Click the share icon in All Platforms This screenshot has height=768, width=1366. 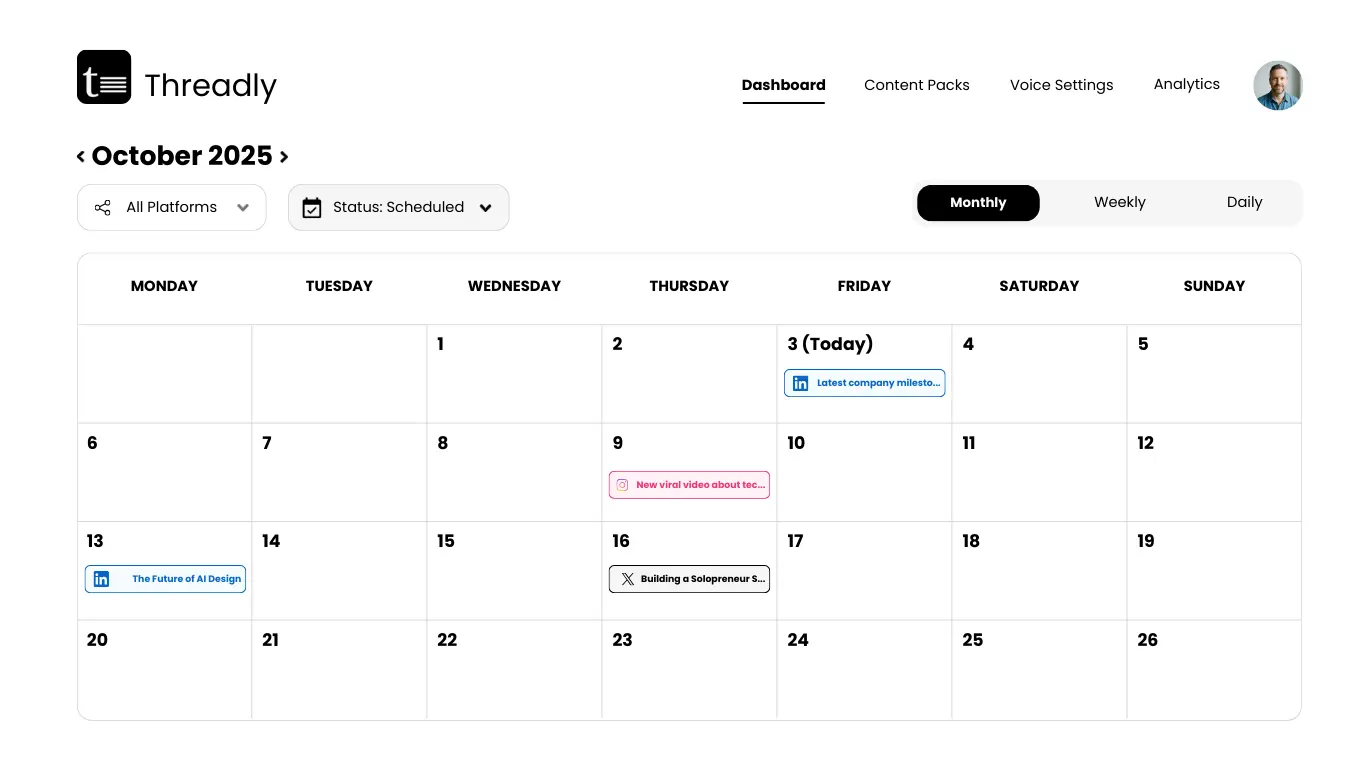(x=102, y=208)
